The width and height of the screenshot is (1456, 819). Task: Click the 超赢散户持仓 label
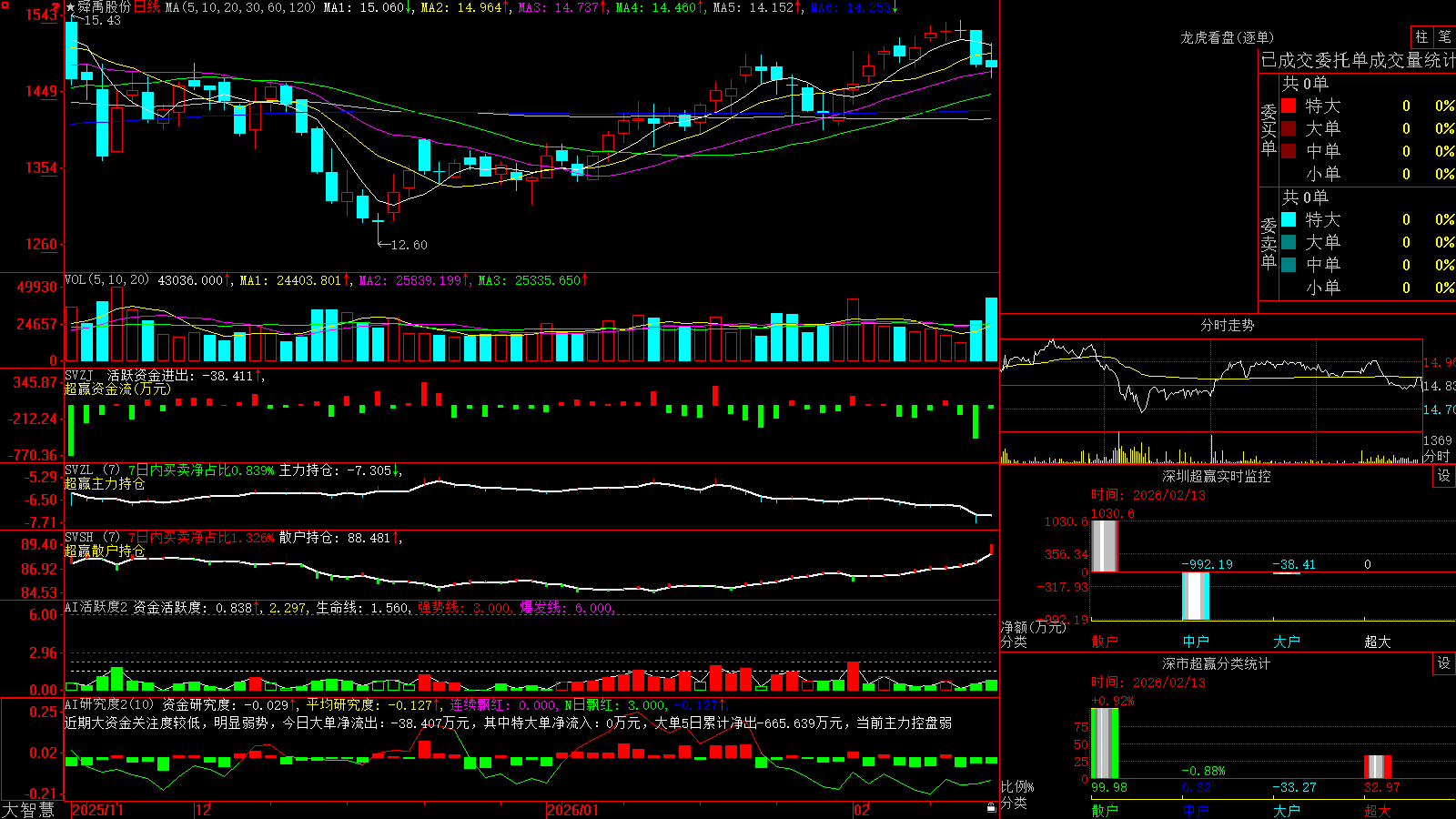click(x=105, y=551)
